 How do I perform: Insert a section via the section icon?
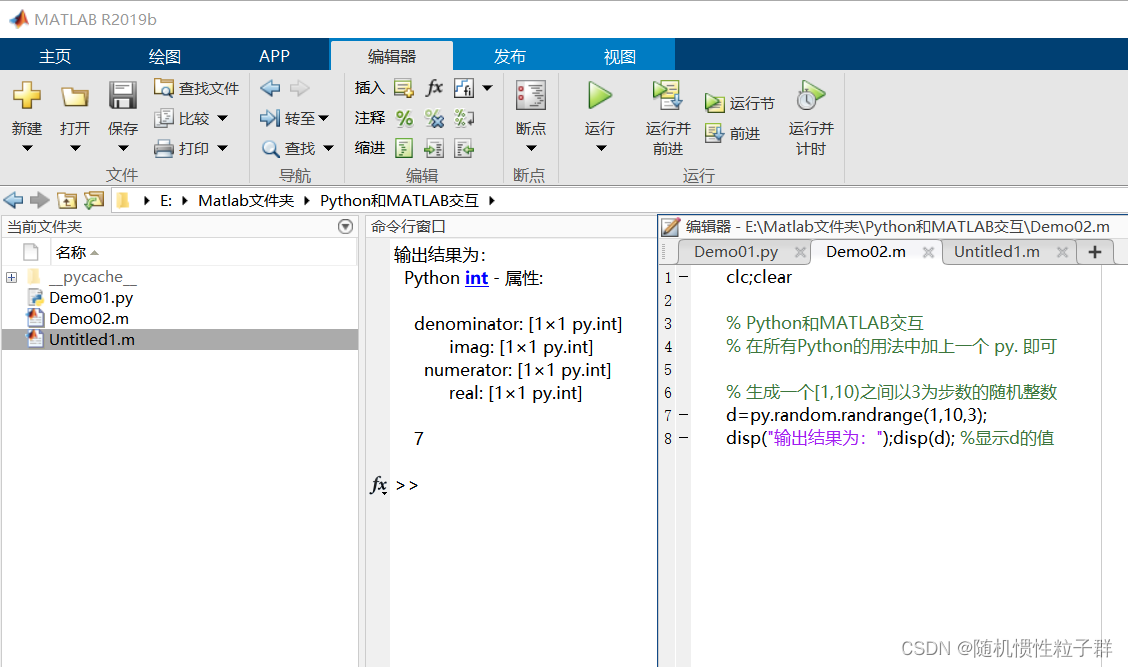click(404, 88)
